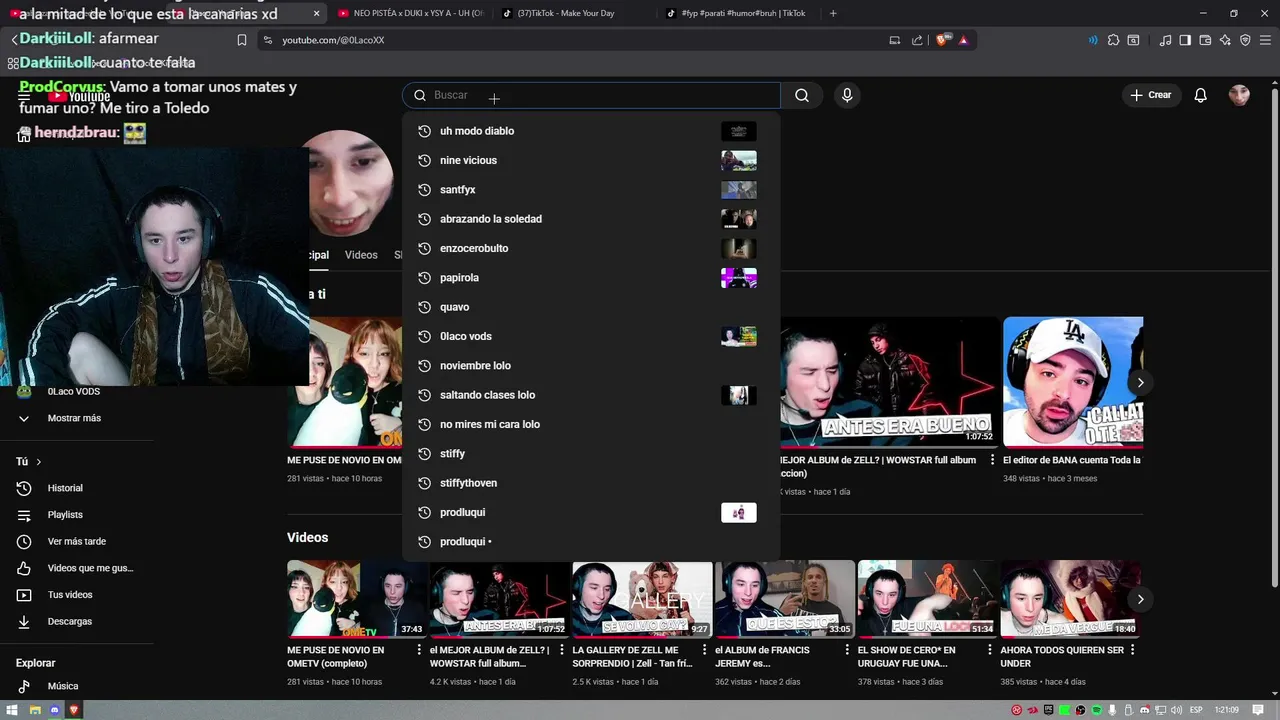Screen dimensions: 1280x720
Task: Select the '0laco vods' suggestion
Action: coord(591,336)
